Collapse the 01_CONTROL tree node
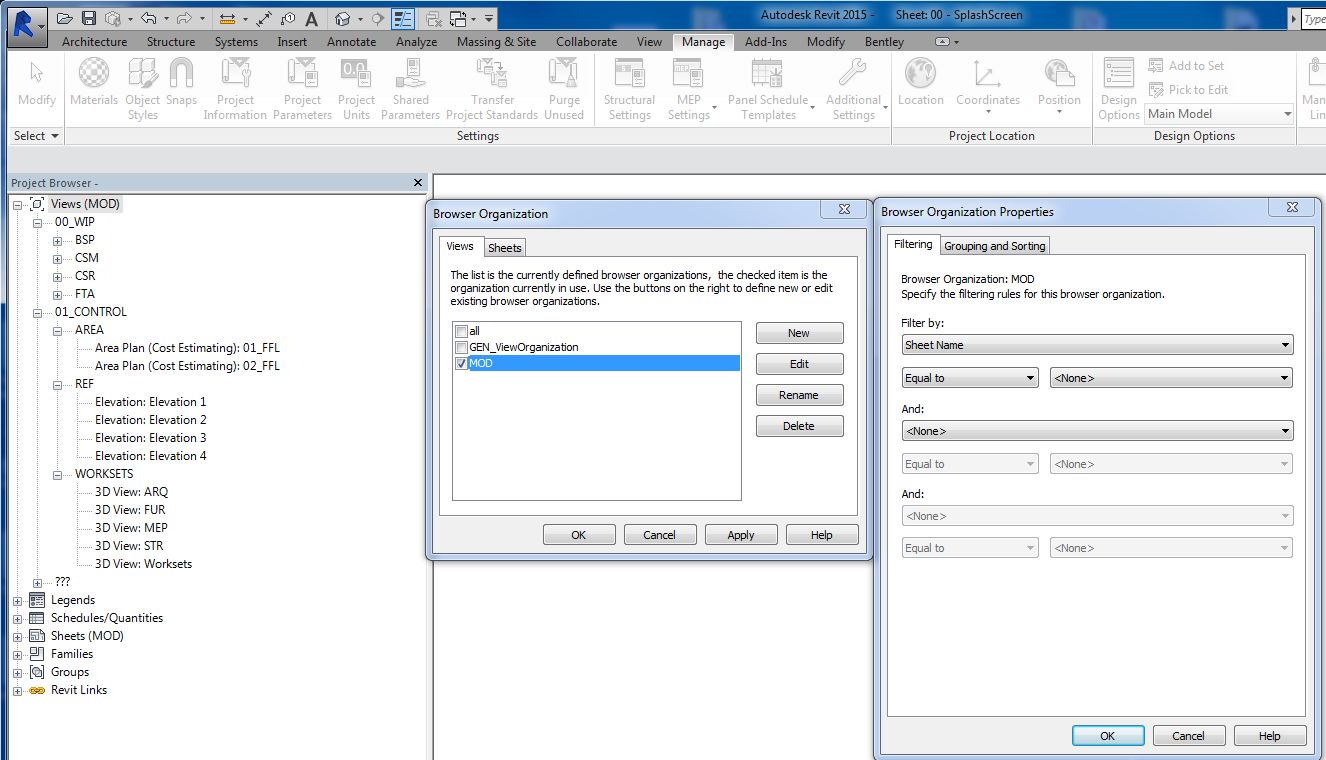Screen dimensions: 1326x760 coord(38,312)
